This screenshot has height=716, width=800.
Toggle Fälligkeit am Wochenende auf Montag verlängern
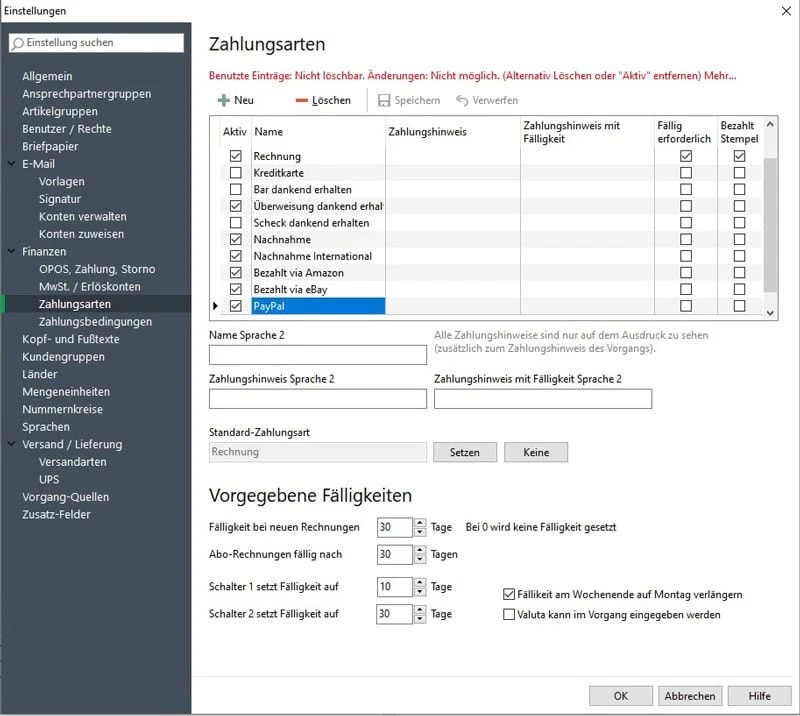point(509,595)
